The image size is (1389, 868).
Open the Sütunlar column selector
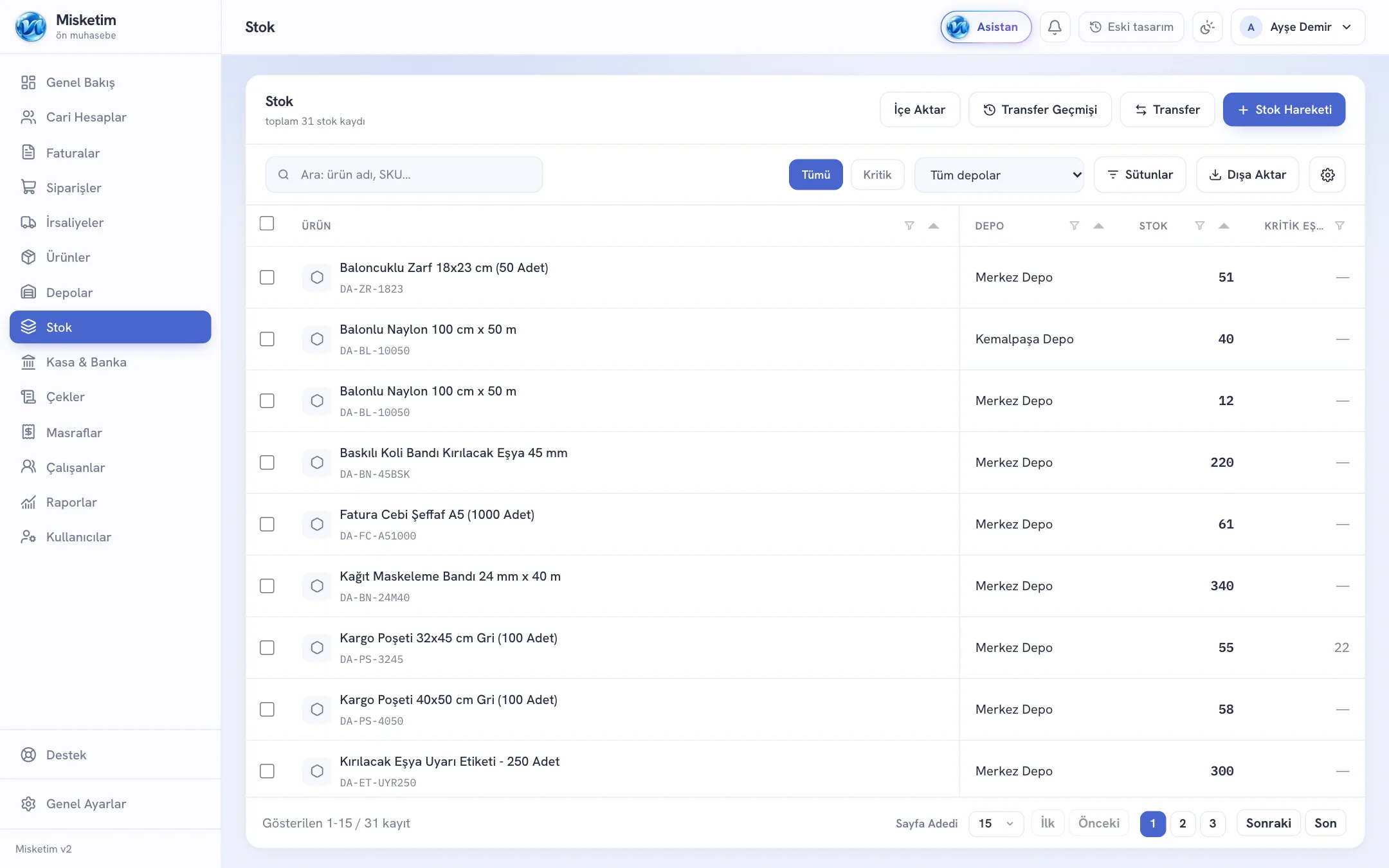(x=1139, y=175)
